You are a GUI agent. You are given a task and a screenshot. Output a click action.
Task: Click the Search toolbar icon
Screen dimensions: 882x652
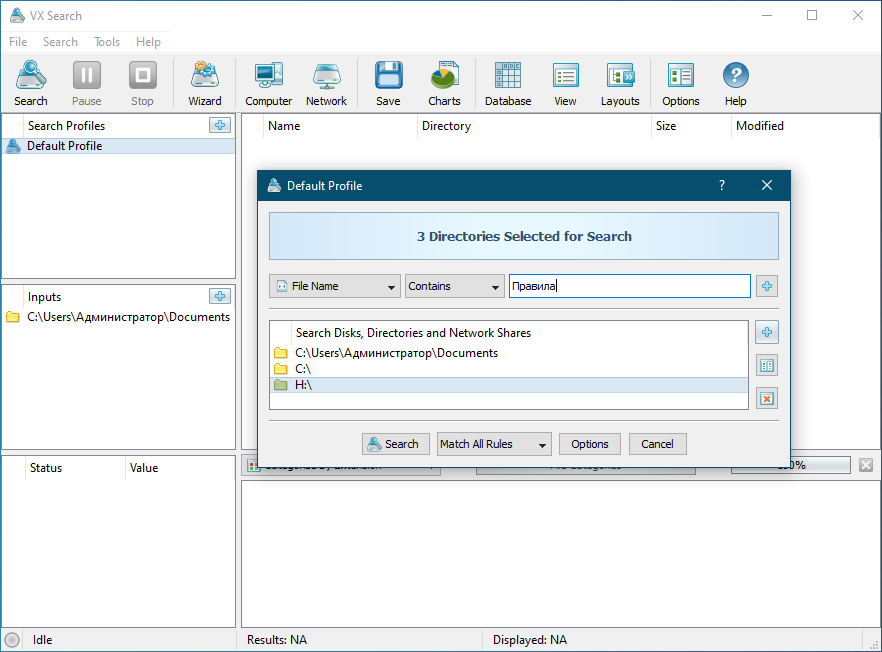[31, 83]
